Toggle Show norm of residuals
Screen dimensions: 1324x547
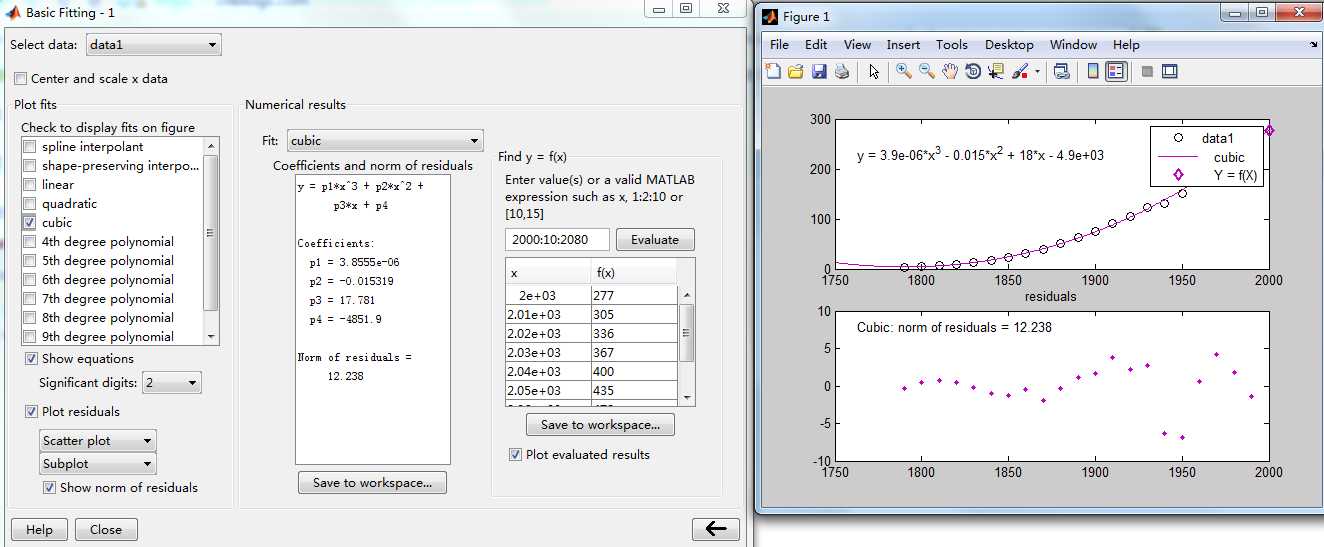pos(50,488)
